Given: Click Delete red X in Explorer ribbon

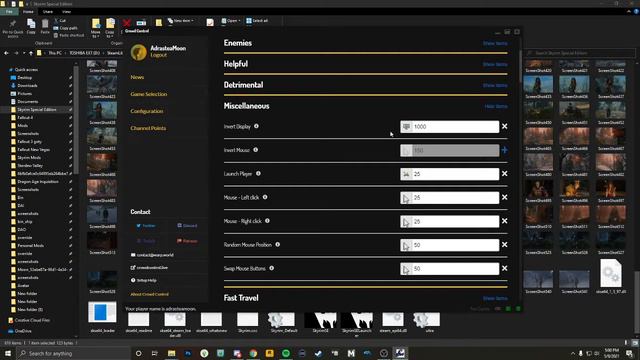Looking at the screenshot, I should click(x=127, y=23).
